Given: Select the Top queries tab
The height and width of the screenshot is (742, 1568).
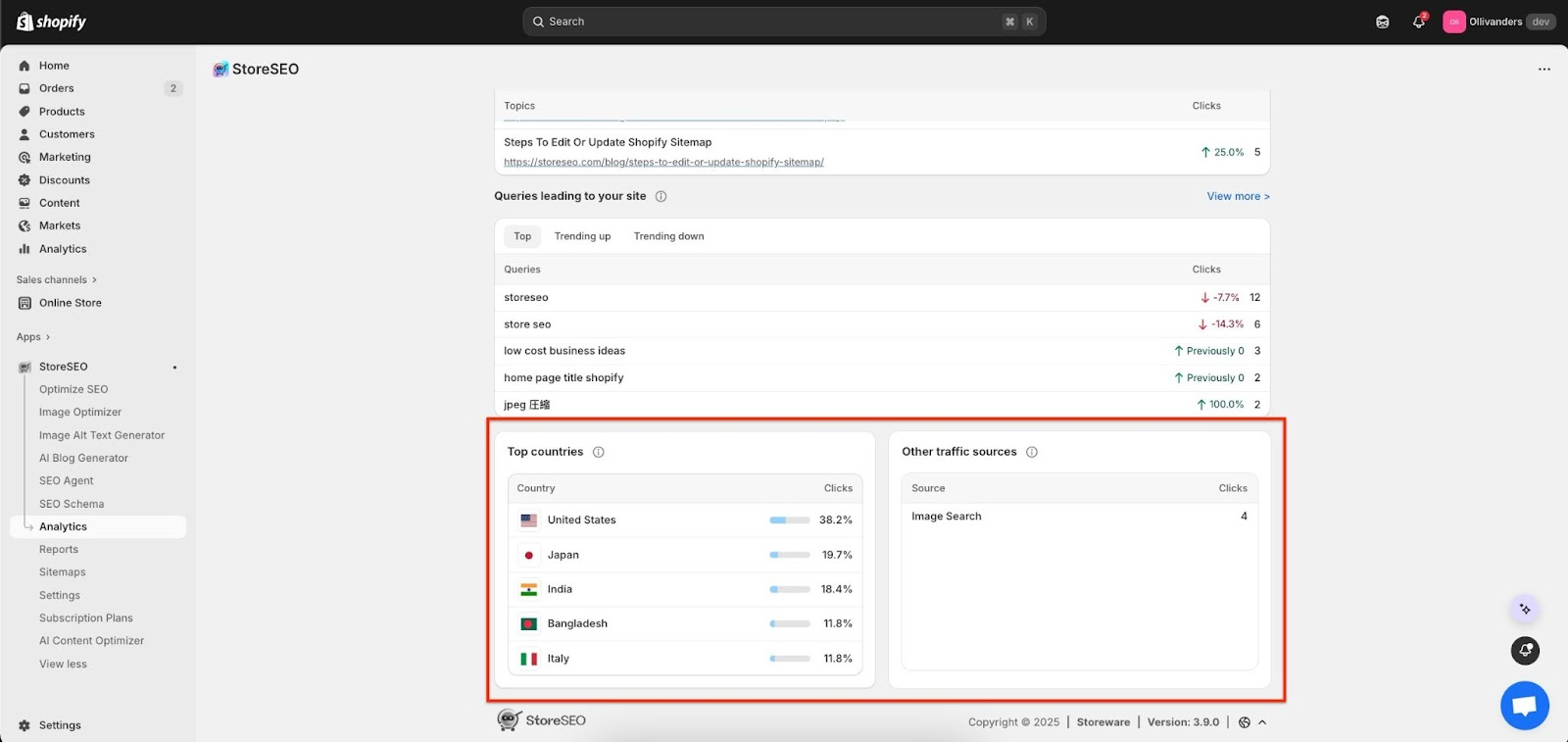Looking at the screenshot, I should pyautogui.click(x=522, y=236).
